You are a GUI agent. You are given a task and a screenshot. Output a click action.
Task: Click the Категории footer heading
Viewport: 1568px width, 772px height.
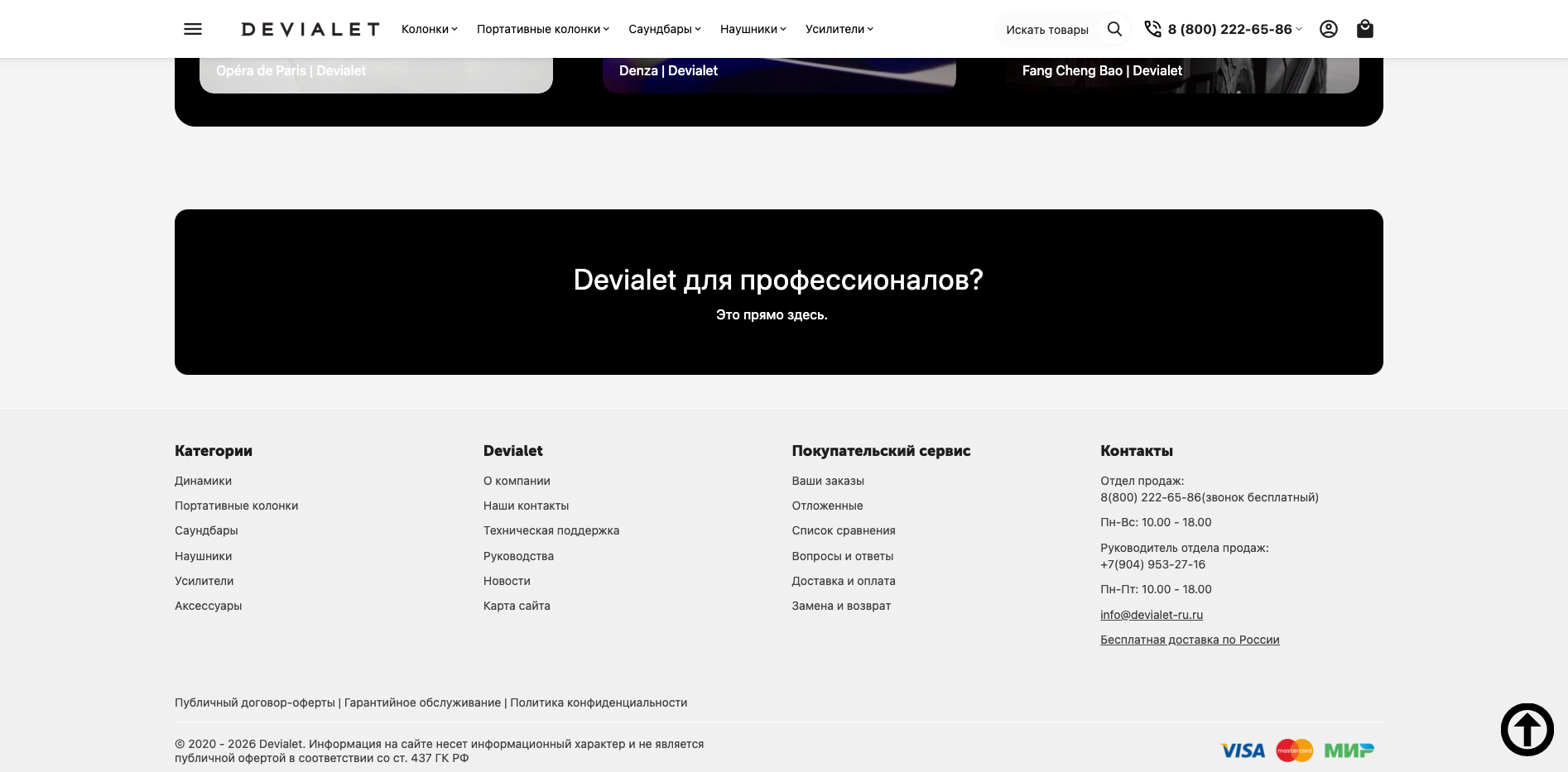pos(214,451)
